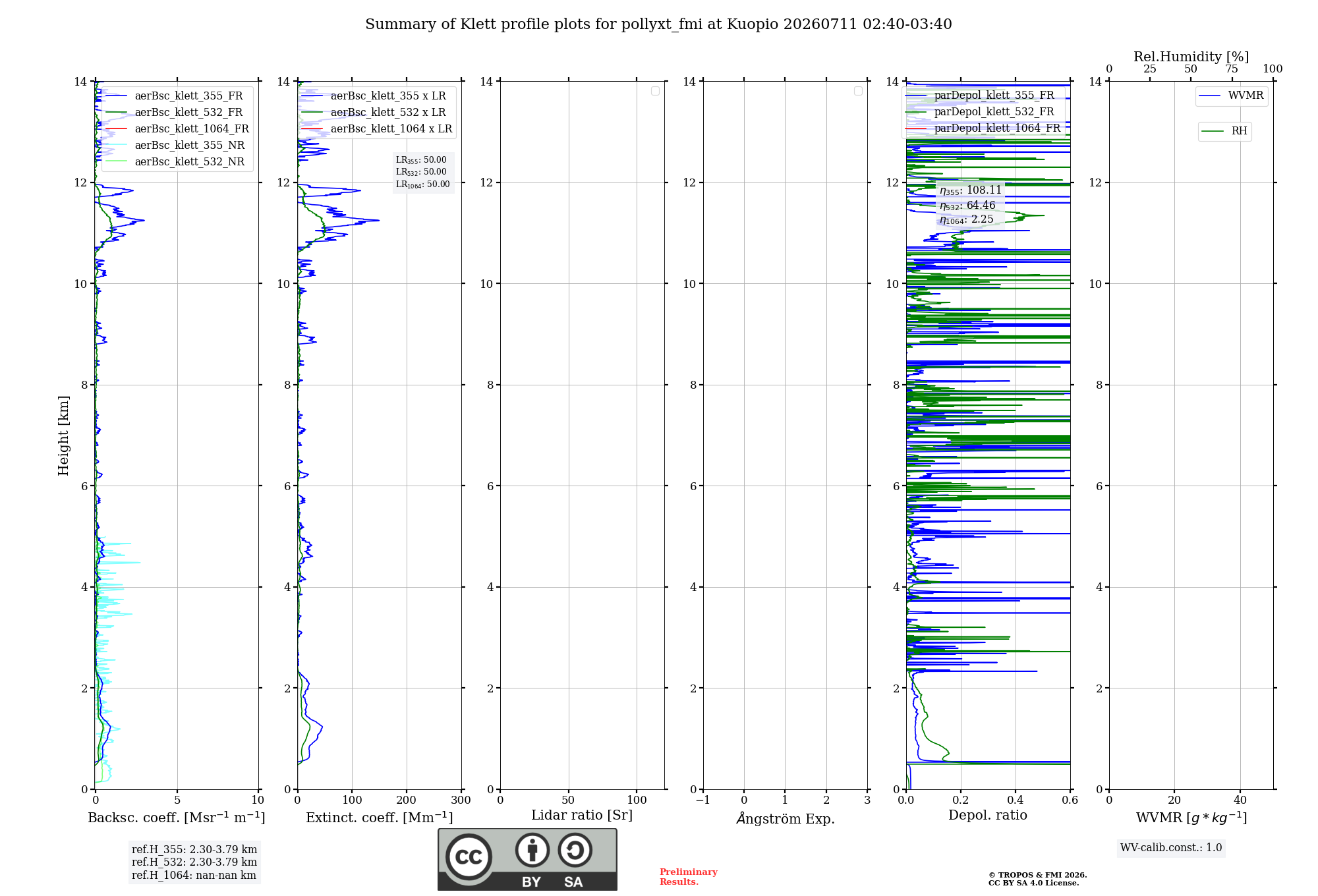Click the blue WVMR legend line
1318x896 pixels.
(1209, 96)
